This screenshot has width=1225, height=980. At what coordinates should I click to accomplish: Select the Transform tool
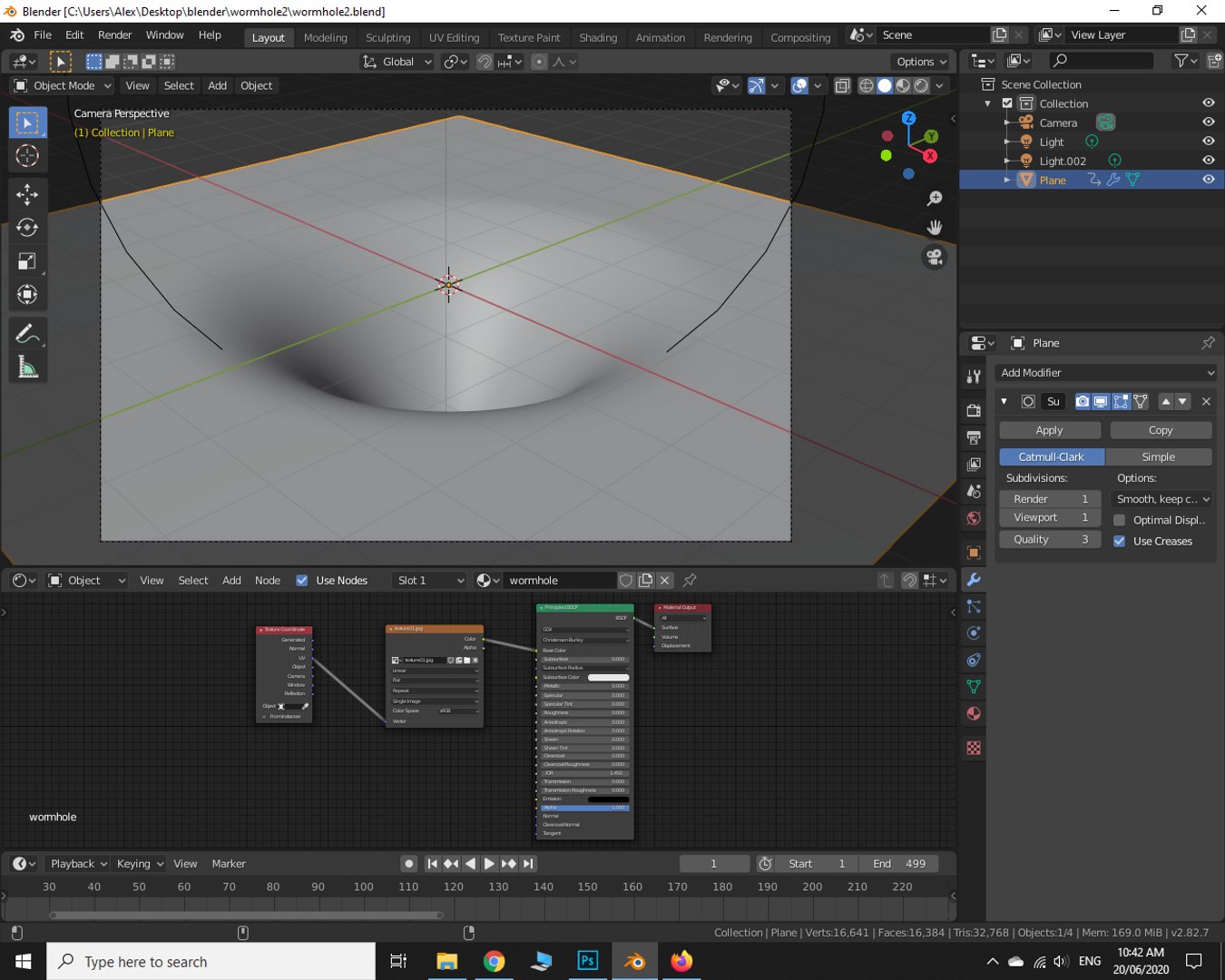pos(27,295)
